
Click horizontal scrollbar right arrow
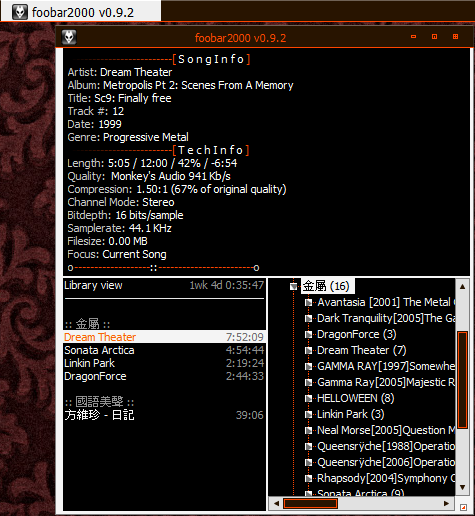click(x=447, y=503)
